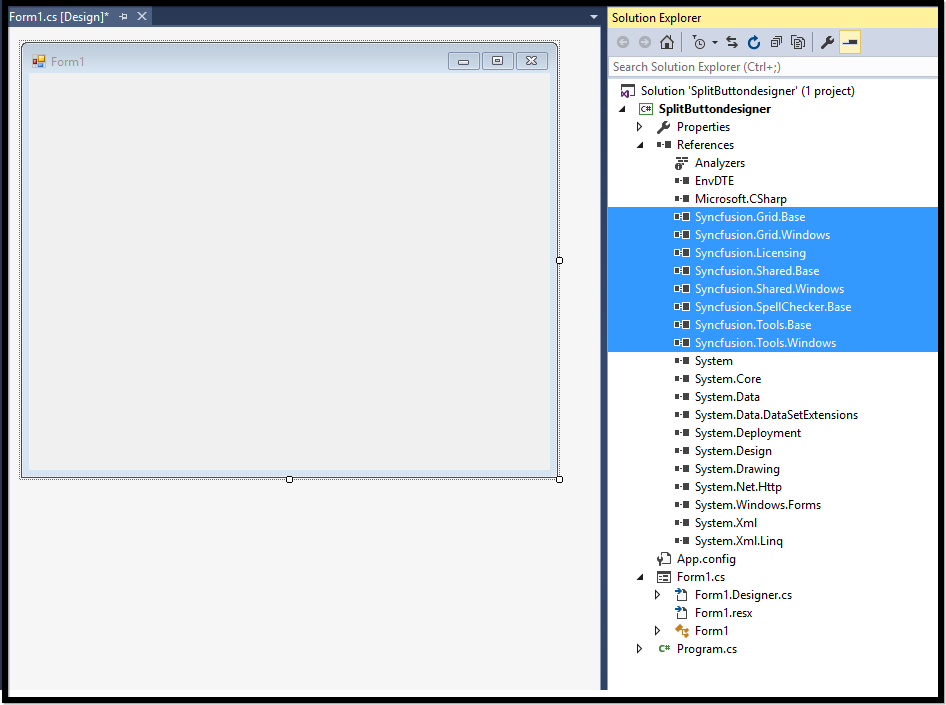Click the Program.cs C# icon

(664, 649)
